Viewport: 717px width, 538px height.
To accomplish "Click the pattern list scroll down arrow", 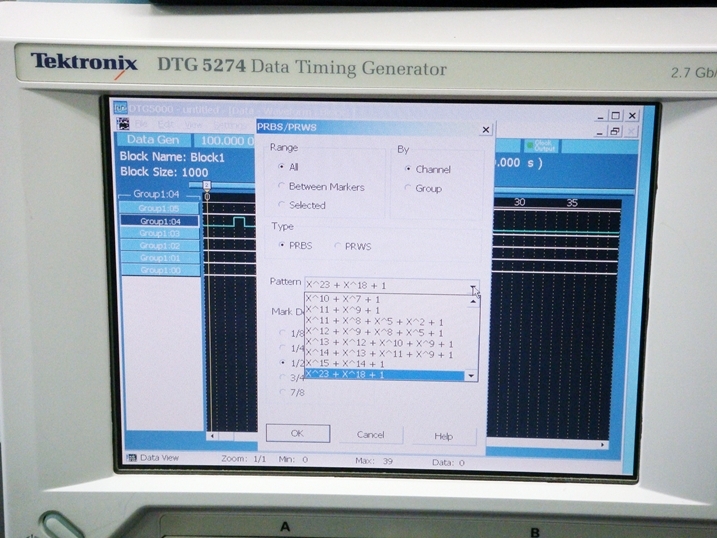I will [471, 376].
